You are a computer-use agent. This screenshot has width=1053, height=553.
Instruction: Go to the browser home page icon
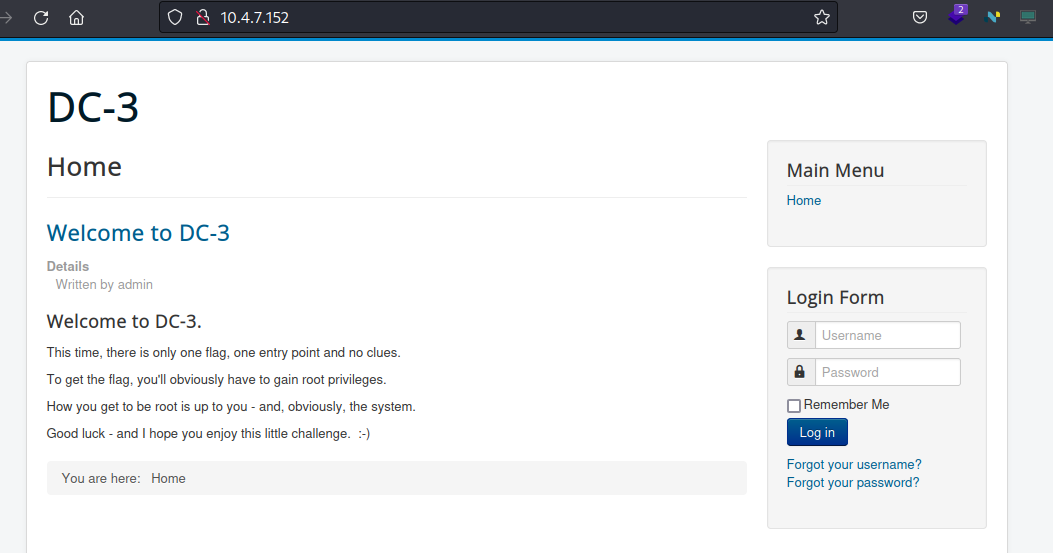point(77,17)
